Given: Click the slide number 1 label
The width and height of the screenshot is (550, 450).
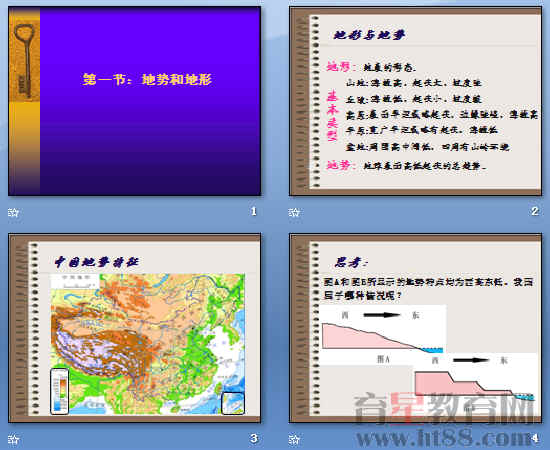Looking at the screenshot, I should 254,211.
